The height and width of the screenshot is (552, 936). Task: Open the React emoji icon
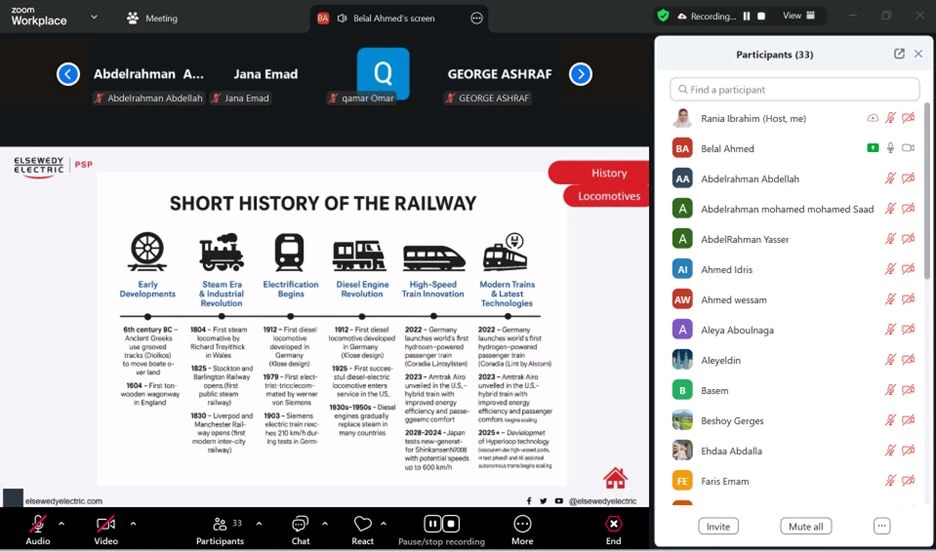(x=362, y=524)
